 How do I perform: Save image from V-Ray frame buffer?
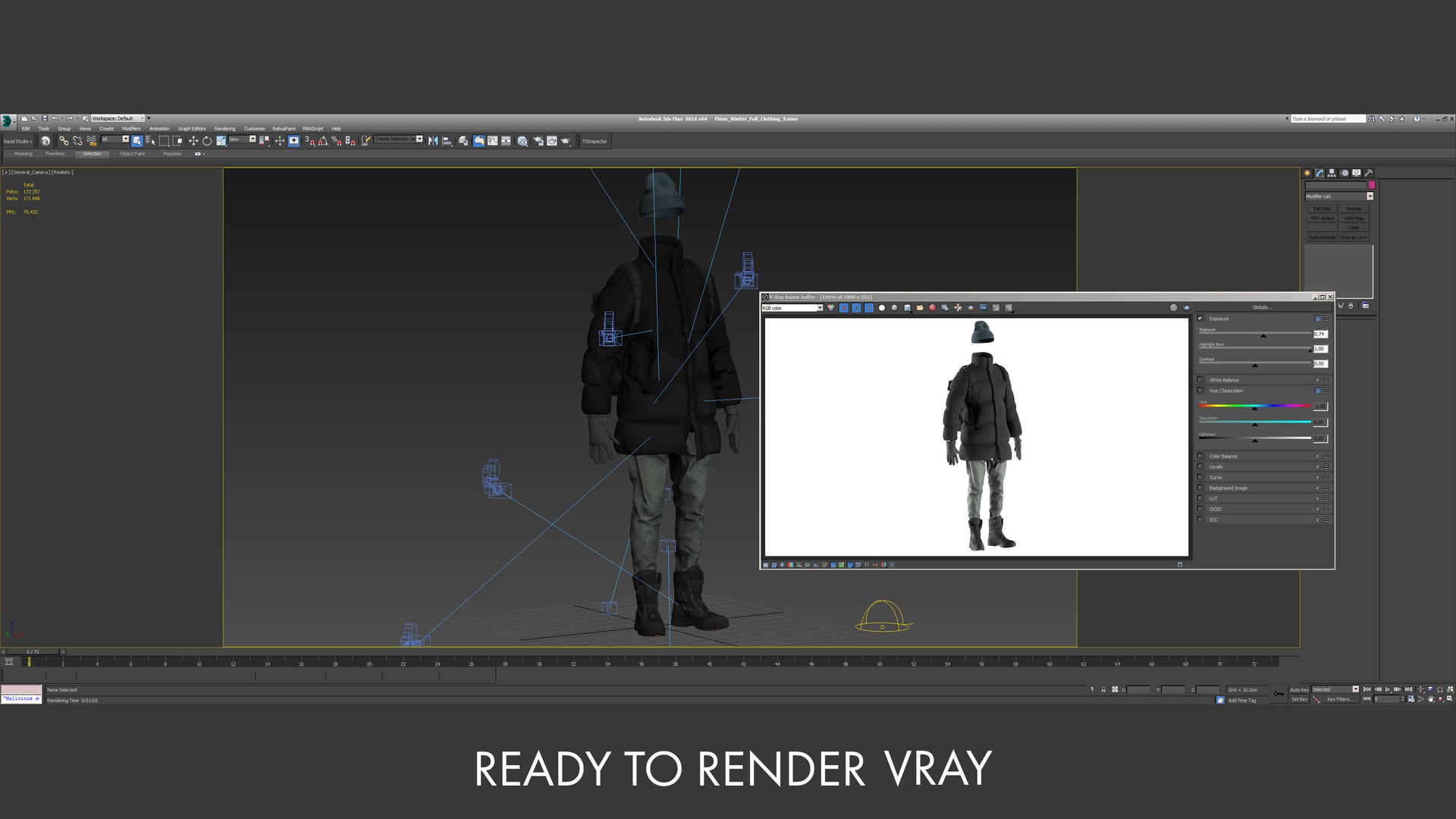pos(907,308)
